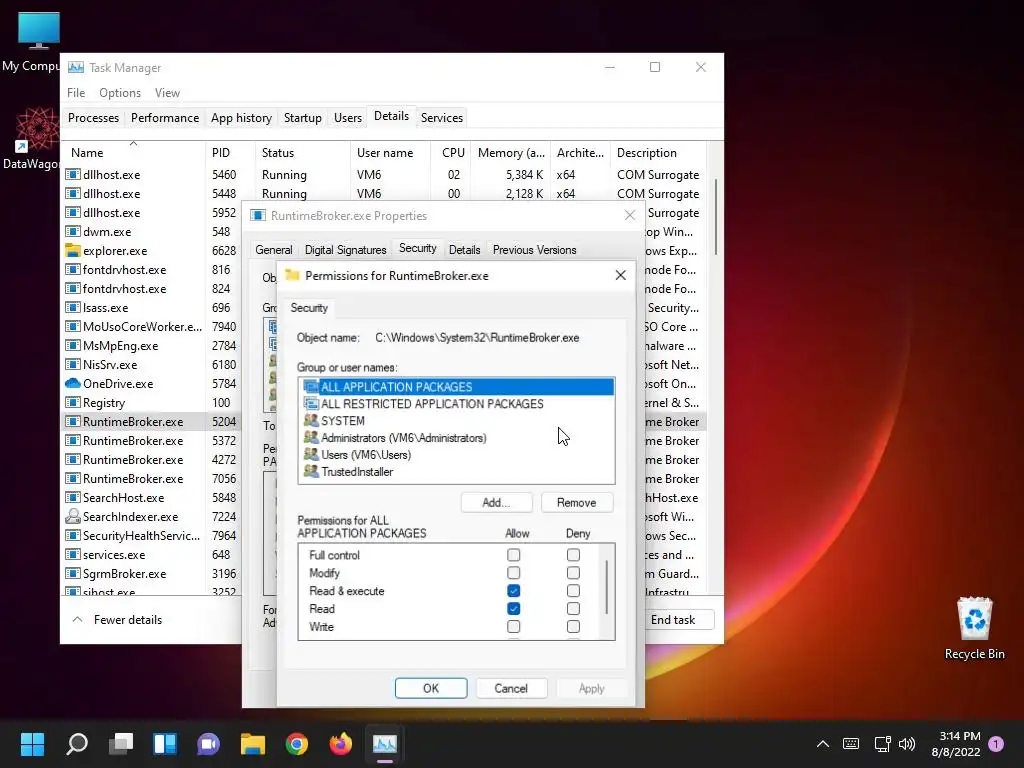
Task: Open Task Manager File menu
Action: coord(76,93)
